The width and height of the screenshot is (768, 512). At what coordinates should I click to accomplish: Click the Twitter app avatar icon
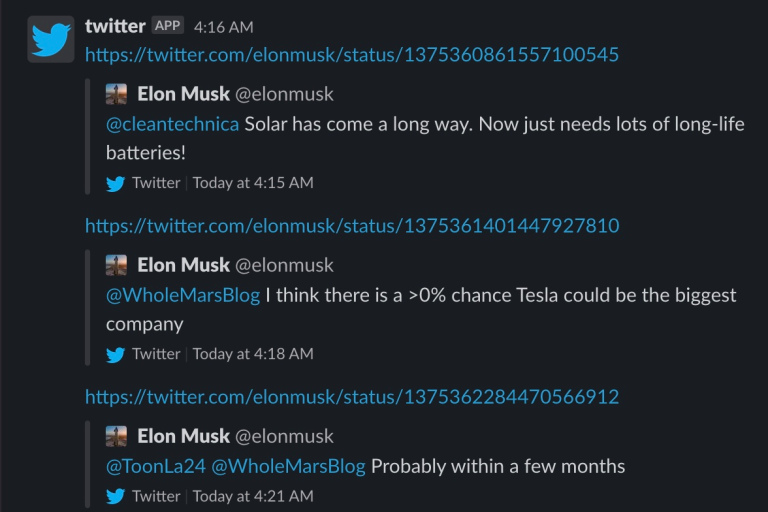(x=50, y=39)
